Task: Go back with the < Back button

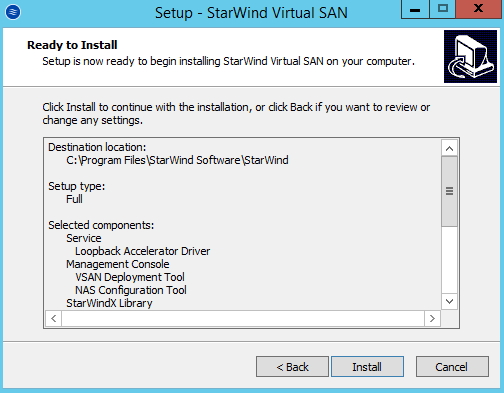Action: (292, 367)
